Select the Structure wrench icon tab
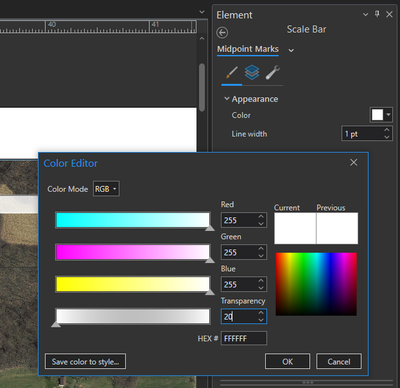400x388 pixels. pos(273,72)
